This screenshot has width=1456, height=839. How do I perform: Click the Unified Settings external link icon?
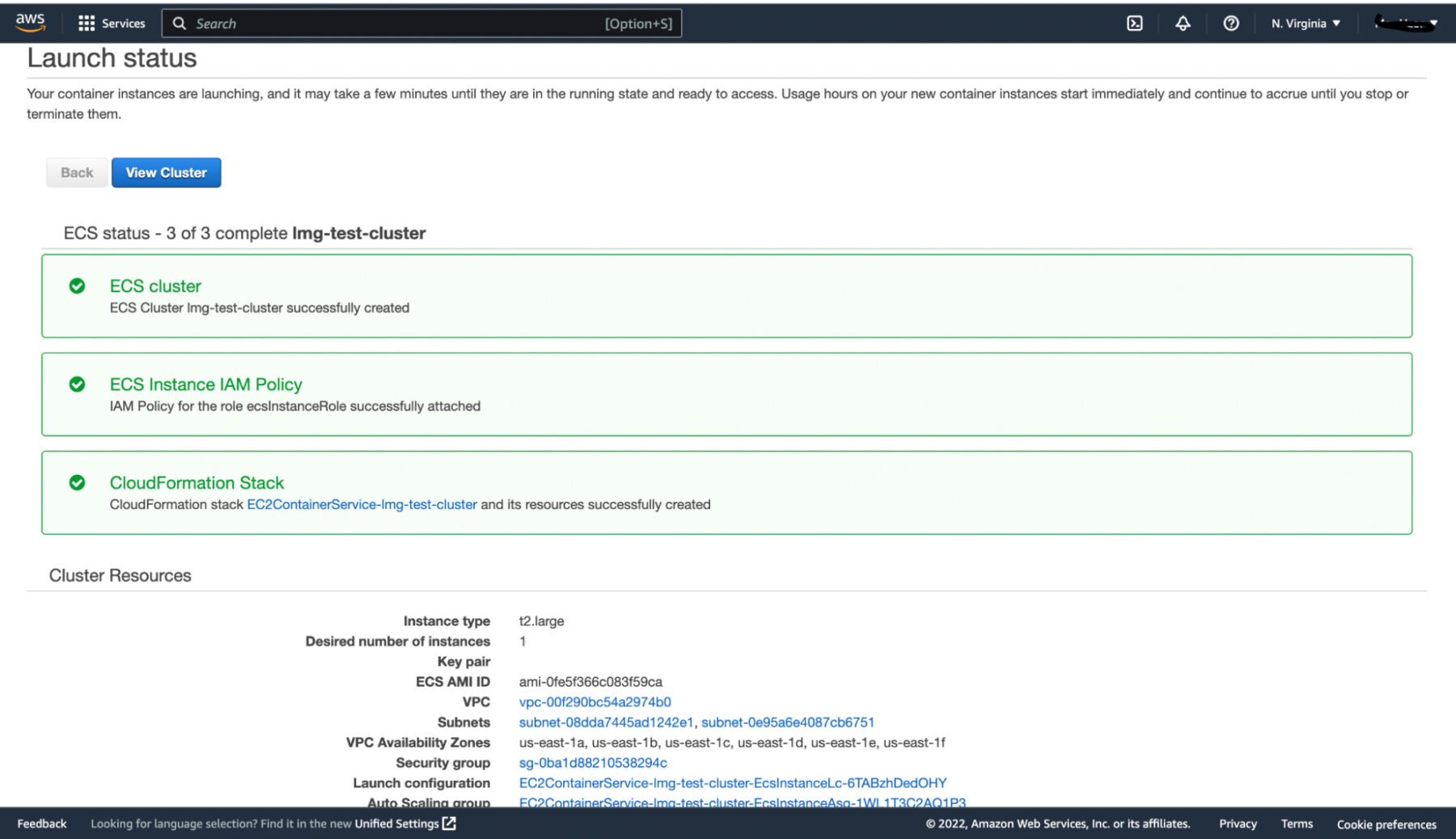(449, 824)
